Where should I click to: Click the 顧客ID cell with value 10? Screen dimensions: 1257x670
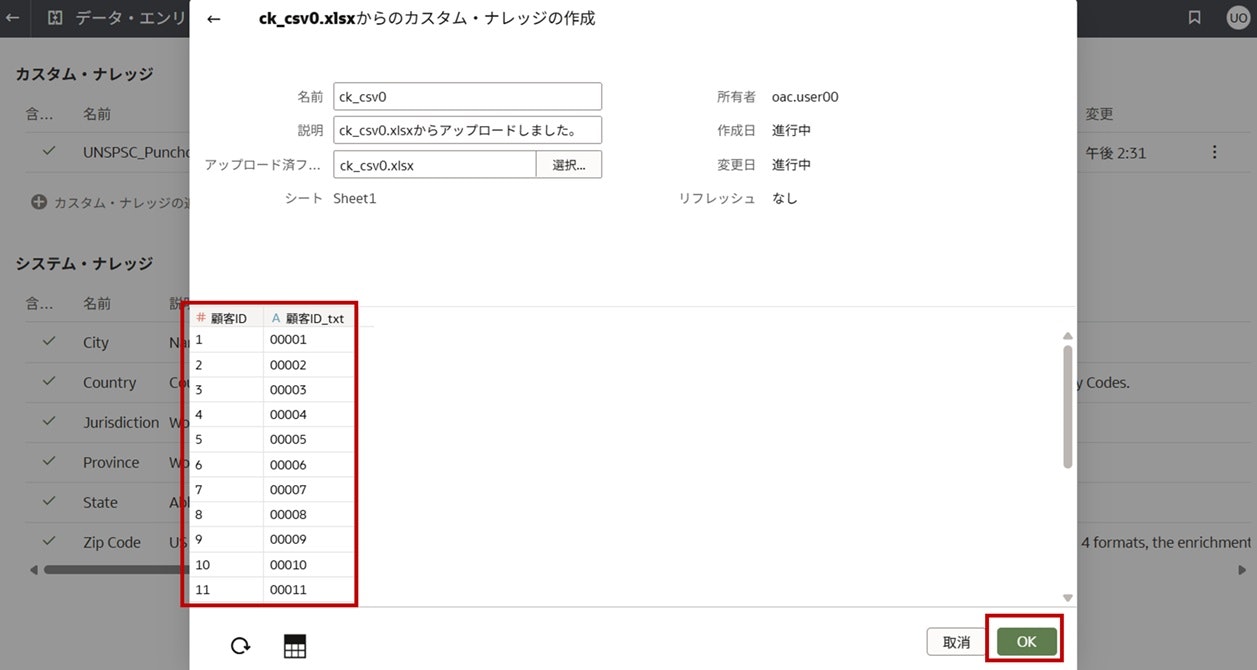coord(227,565)
